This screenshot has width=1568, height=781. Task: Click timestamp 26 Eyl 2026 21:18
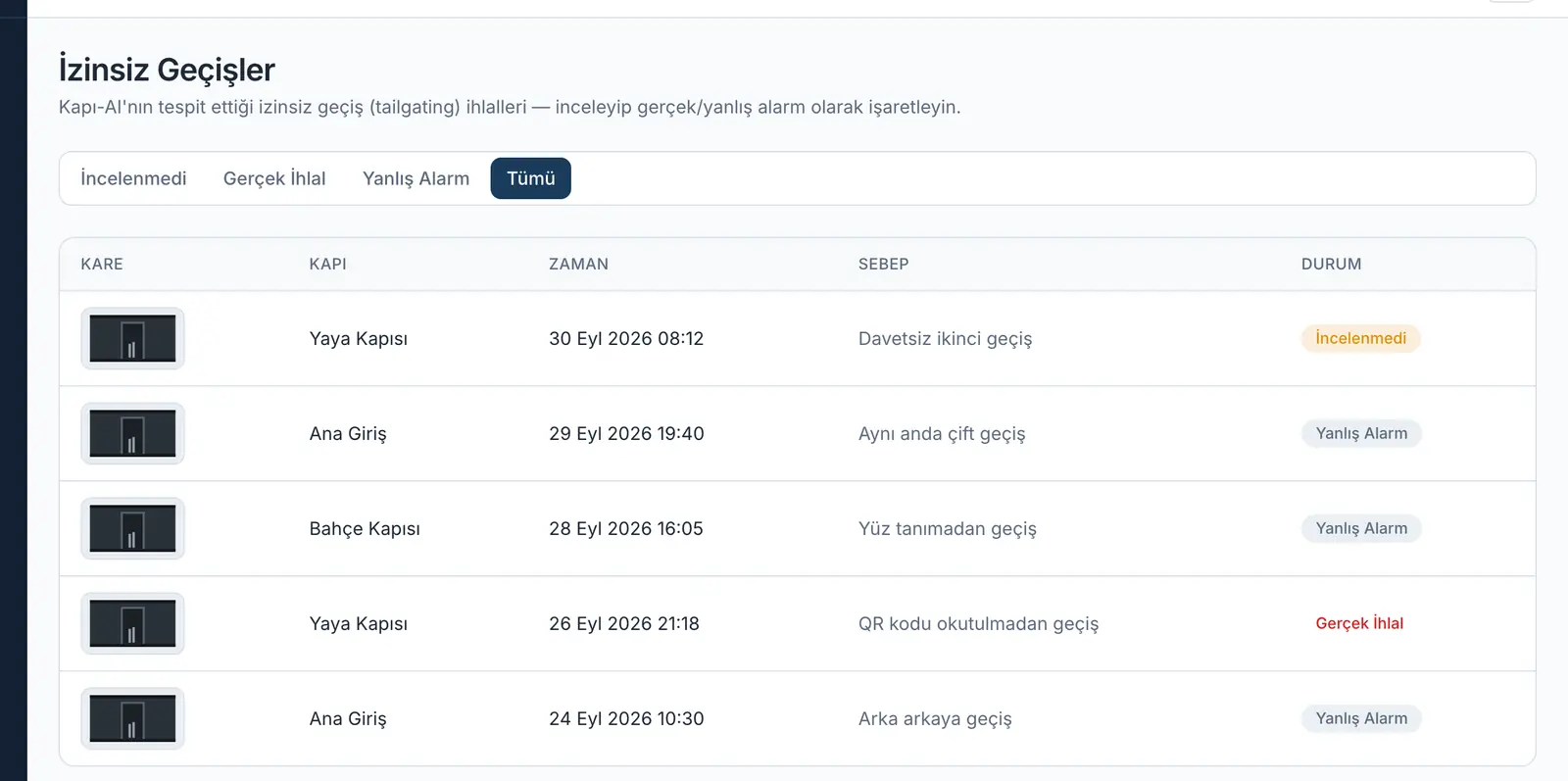point(624,623)
